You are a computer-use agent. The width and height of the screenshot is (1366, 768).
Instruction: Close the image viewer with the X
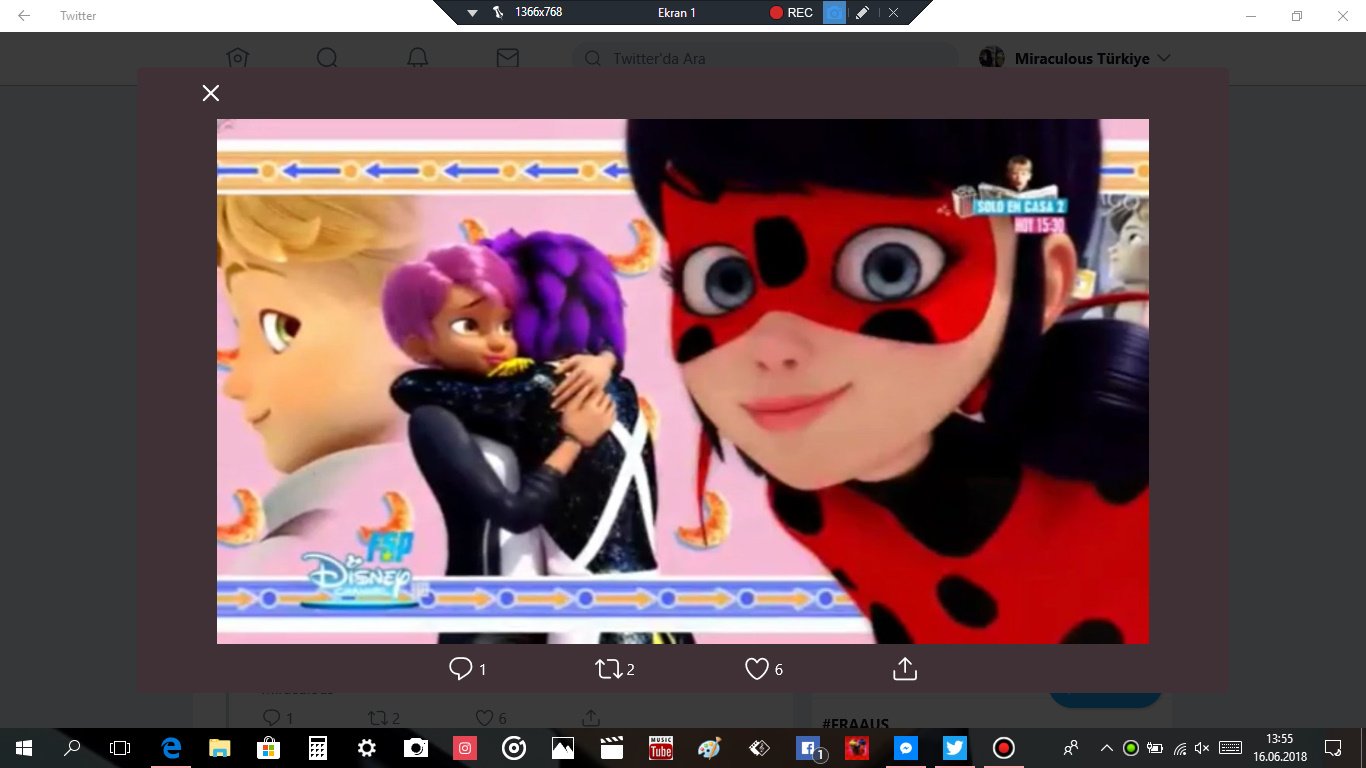coord(210,93)
